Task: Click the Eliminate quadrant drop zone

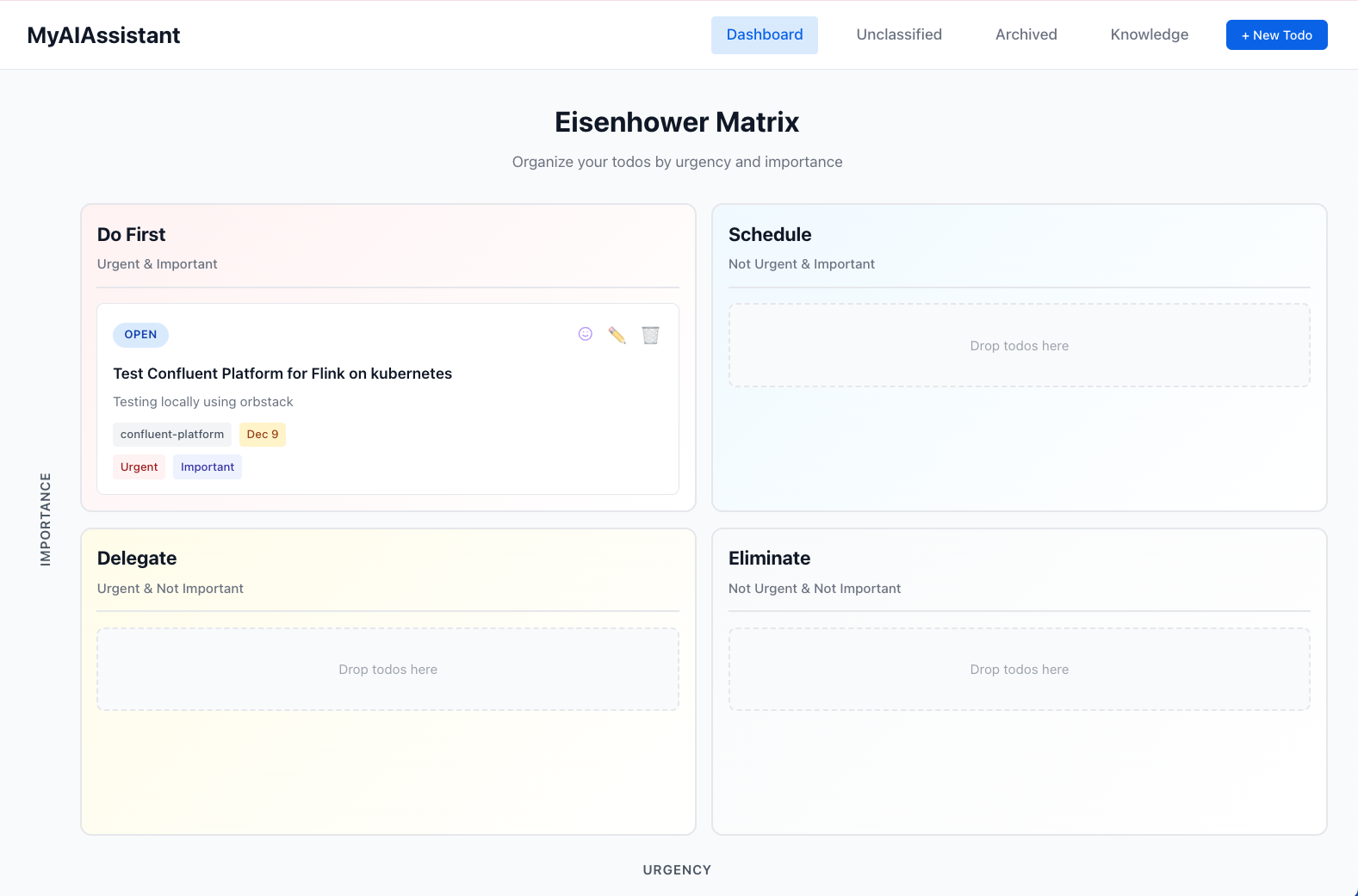Action: [1019, 670]
